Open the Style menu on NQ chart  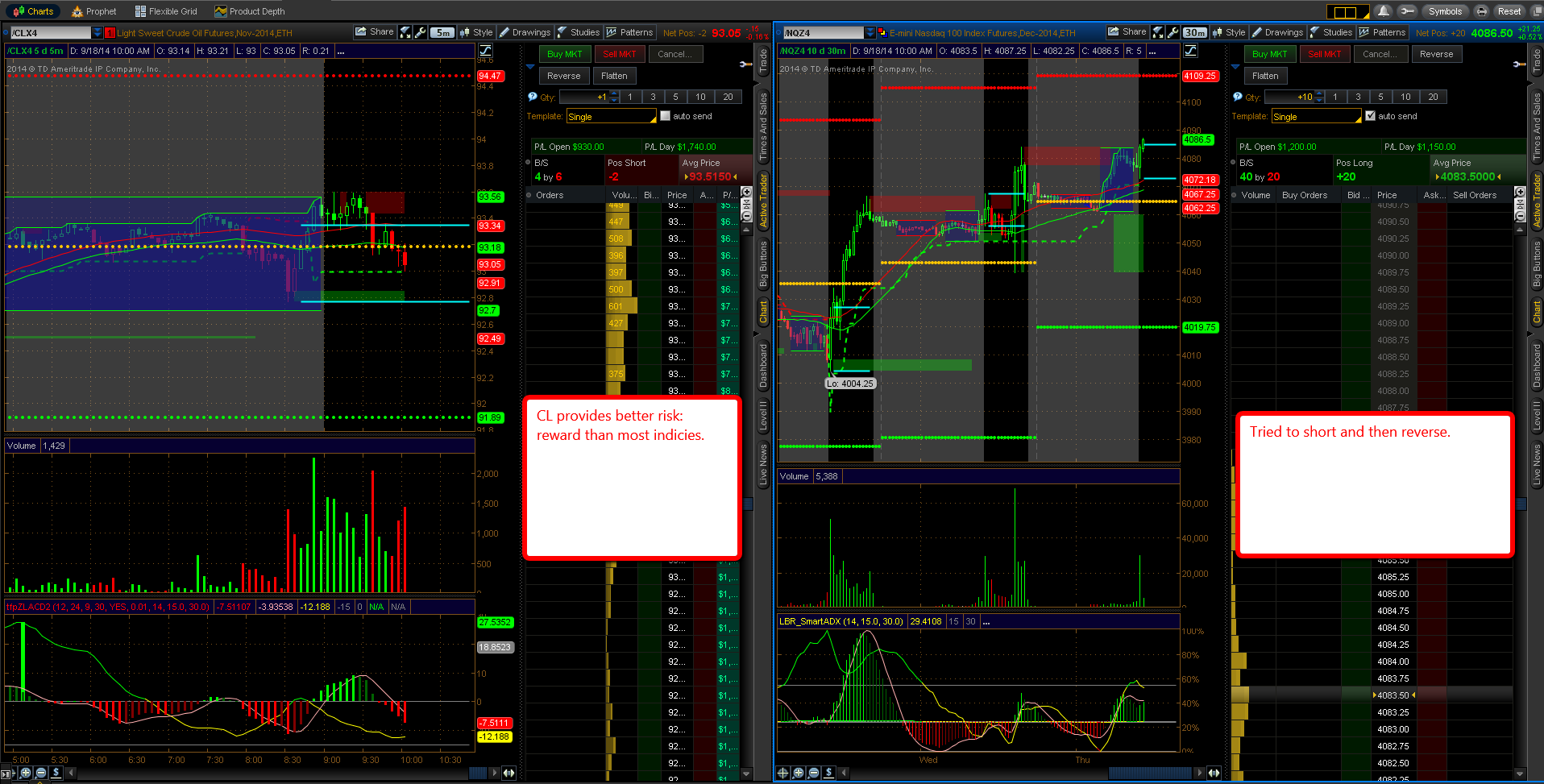click(x=1229, y=32)
